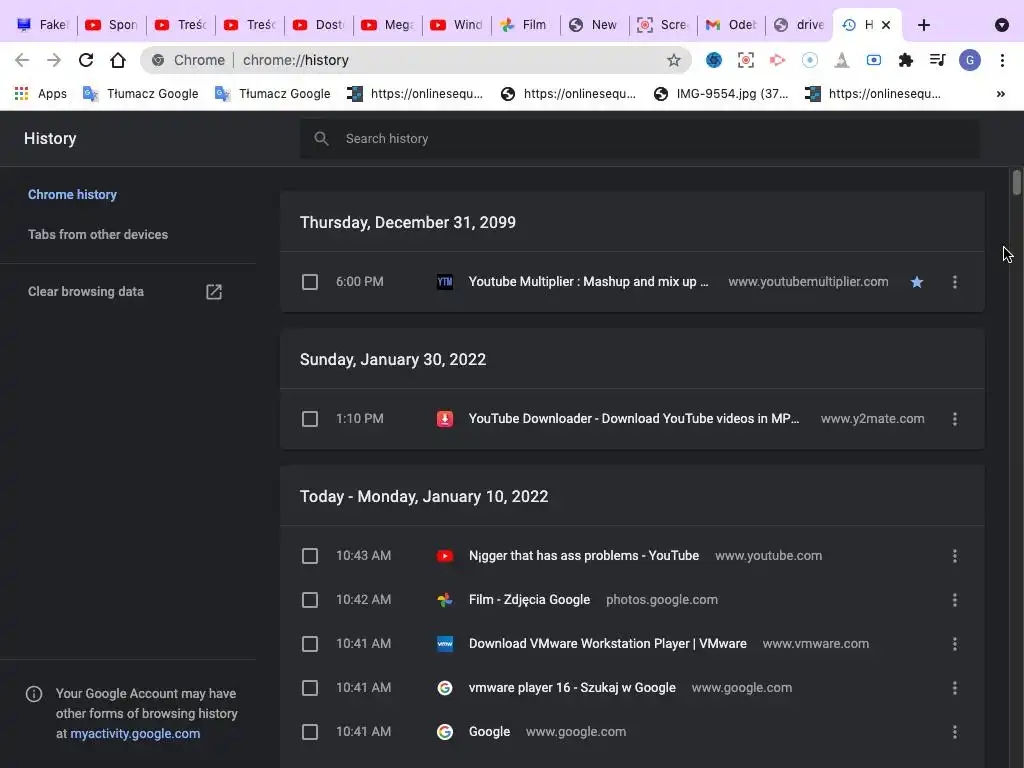Viewport: 1024px width, 768px height.
Task: Reload the page with the refresh icon
Action: tap(86, 60)
